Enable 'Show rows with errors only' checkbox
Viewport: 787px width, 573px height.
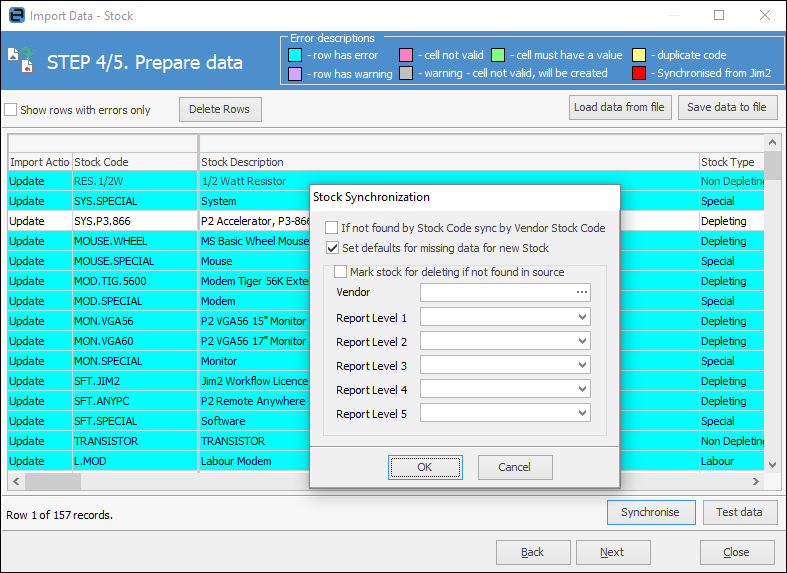coord(11,110)
